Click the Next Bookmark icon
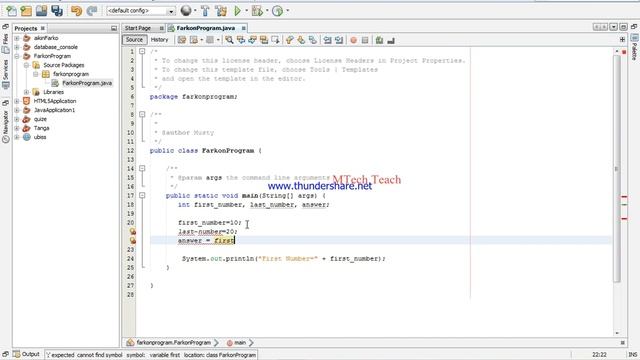 [301, 40]
